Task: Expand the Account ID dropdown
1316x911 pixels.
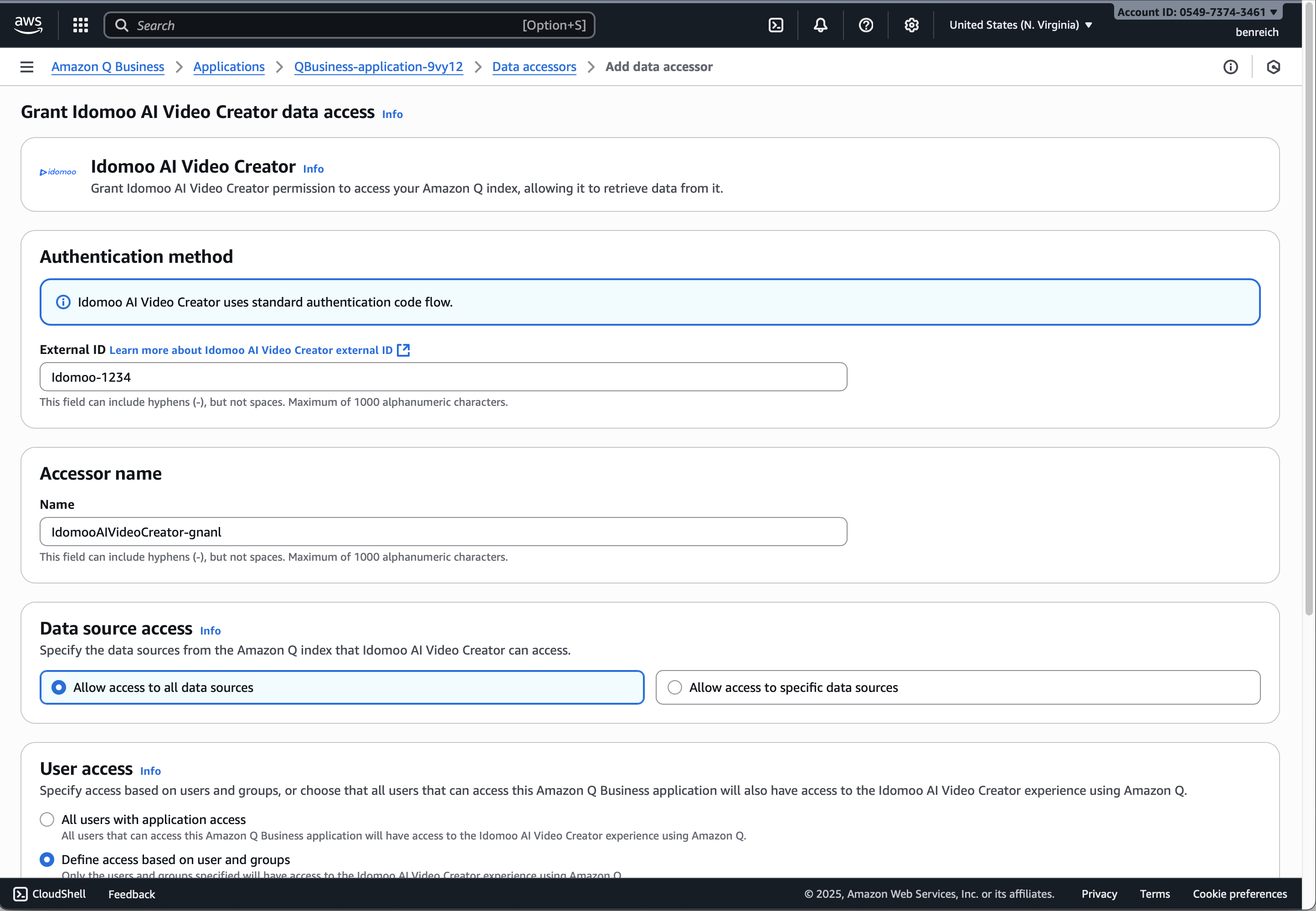Action: point(1197,12)
